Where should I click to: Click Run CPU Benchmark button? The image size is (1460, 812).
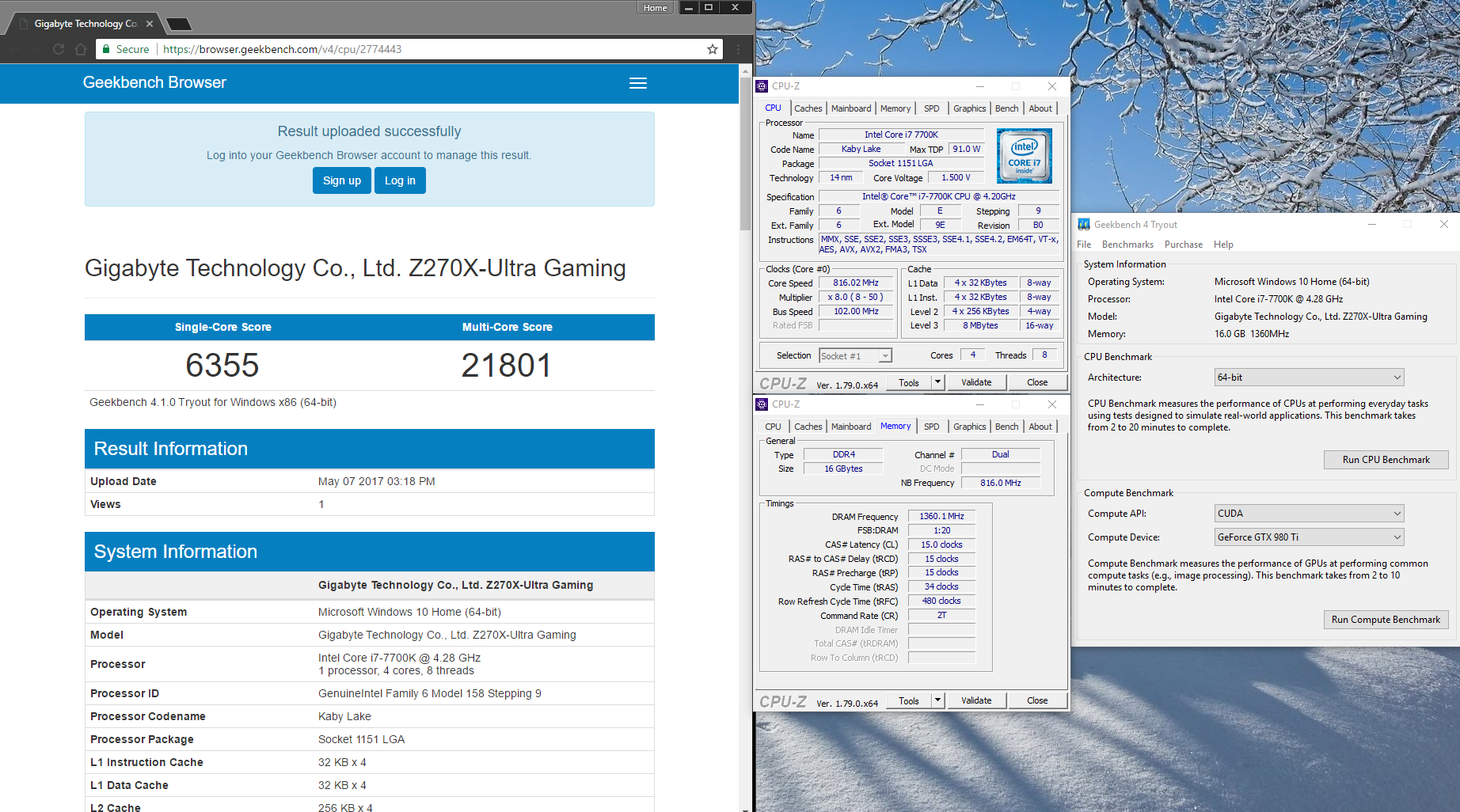[1386, 460]
